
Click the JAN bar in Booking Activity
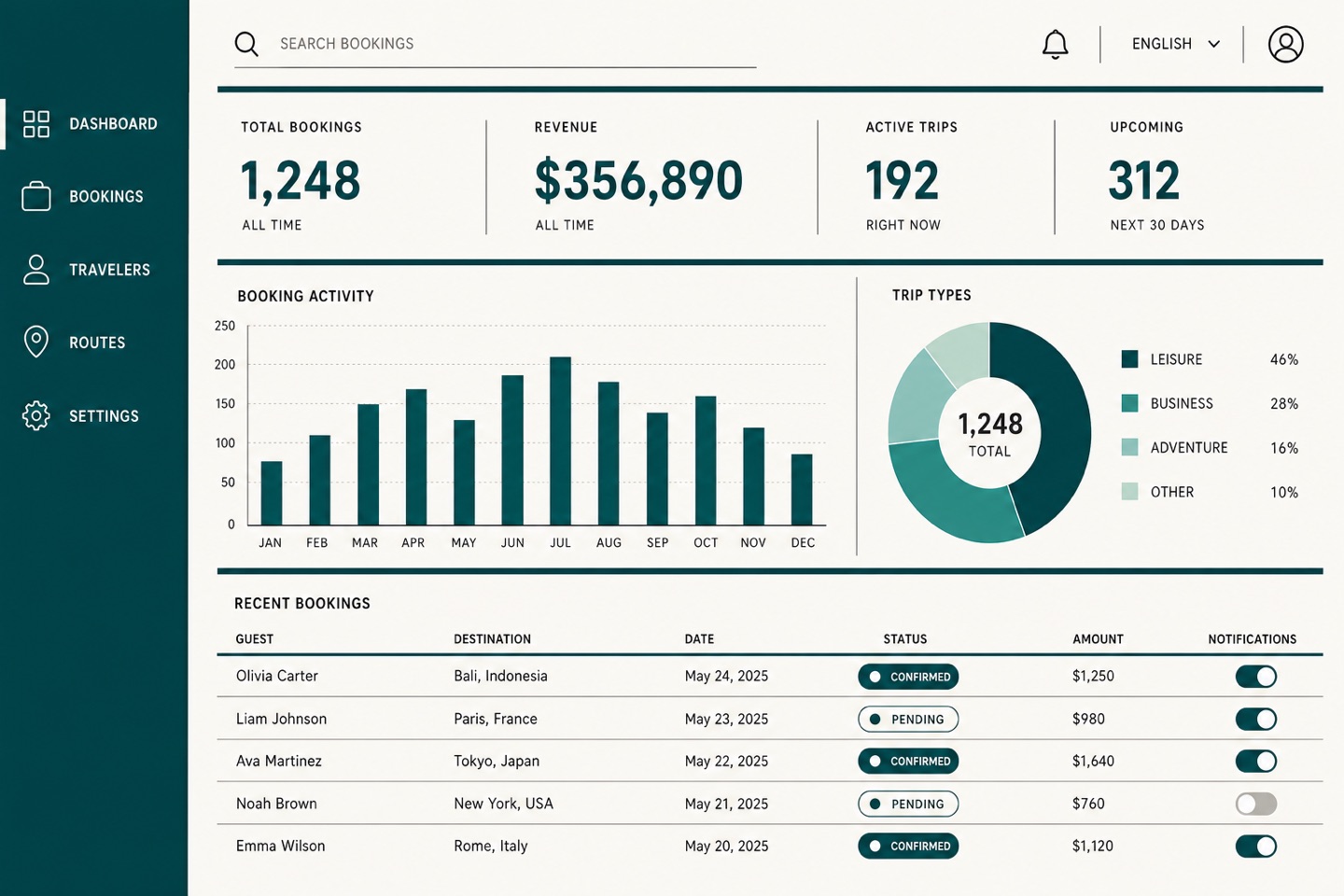pyautogui.click(x=272, y=493)
